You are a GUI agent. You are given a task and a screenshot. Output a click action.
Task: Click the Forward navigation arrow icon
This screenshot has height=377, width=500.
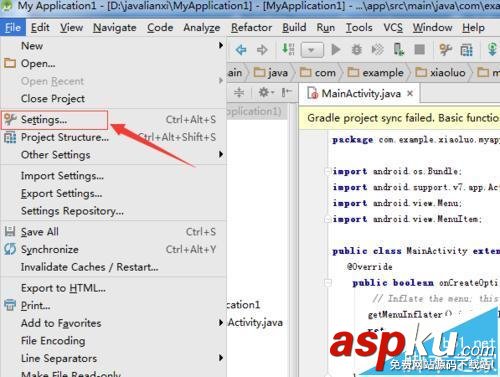point(262,50)
